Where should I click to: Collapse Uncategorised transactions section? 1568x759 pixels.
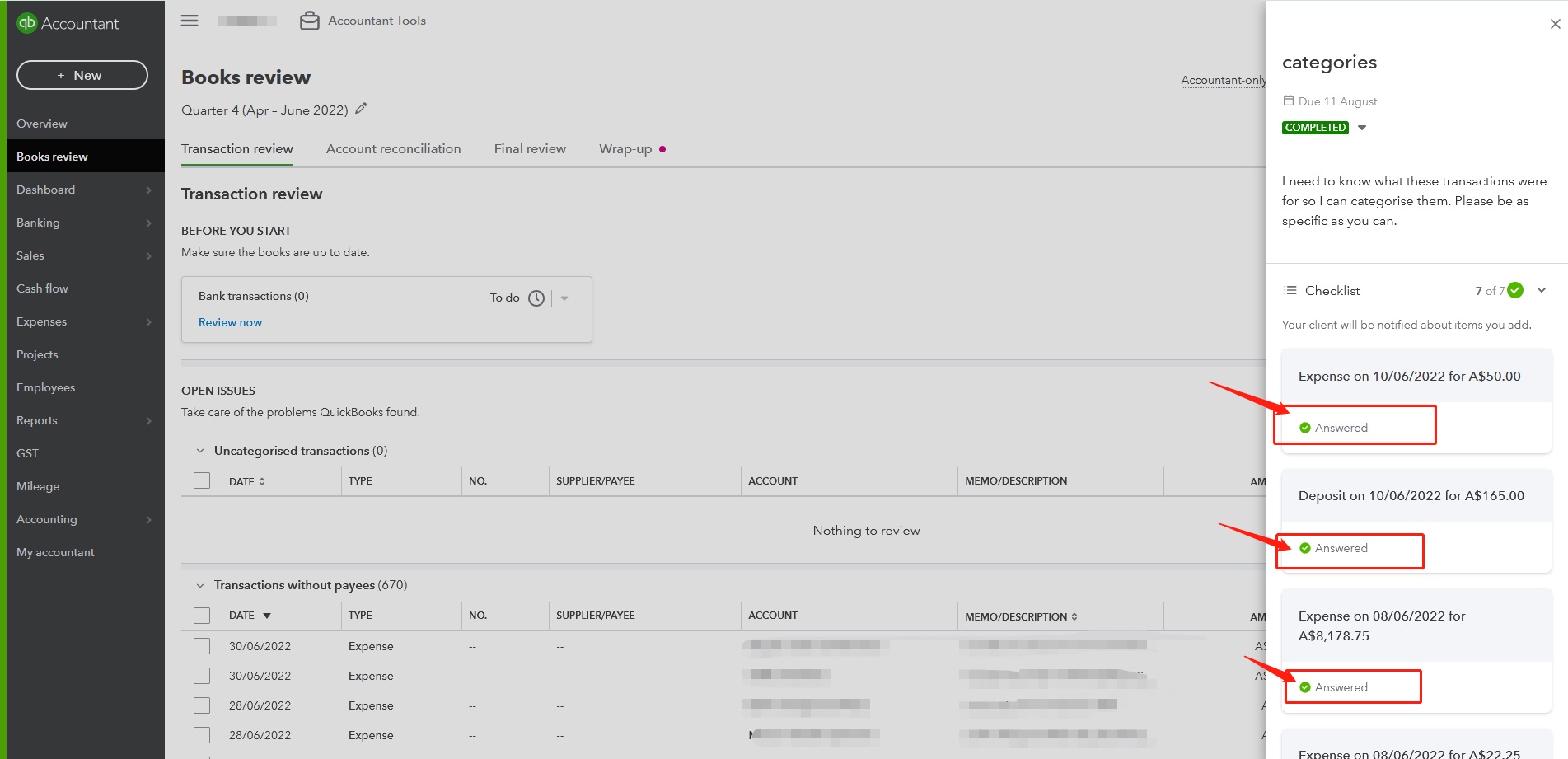point(200,451)
